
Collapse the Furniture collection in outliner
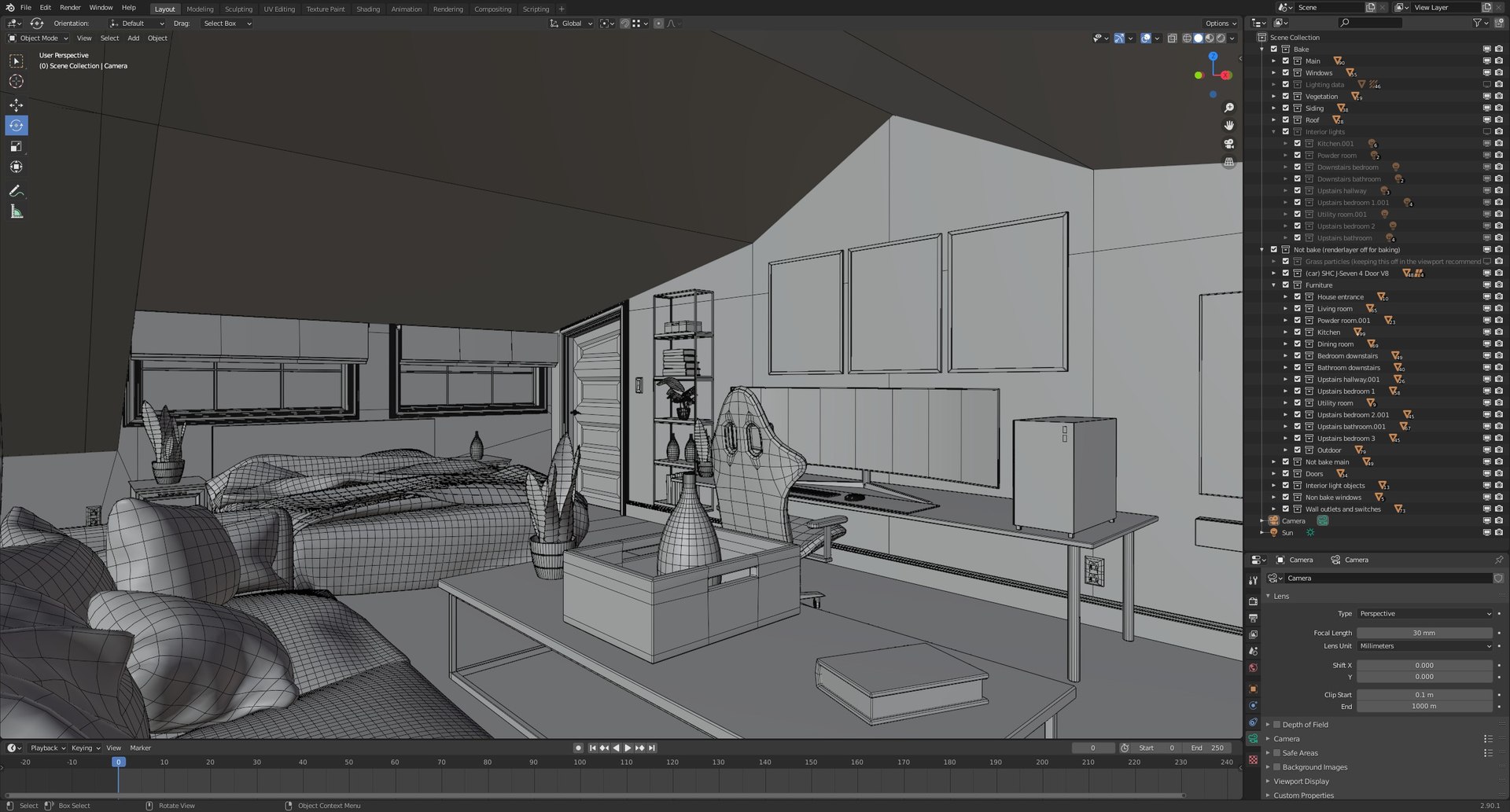point(1274,285)
